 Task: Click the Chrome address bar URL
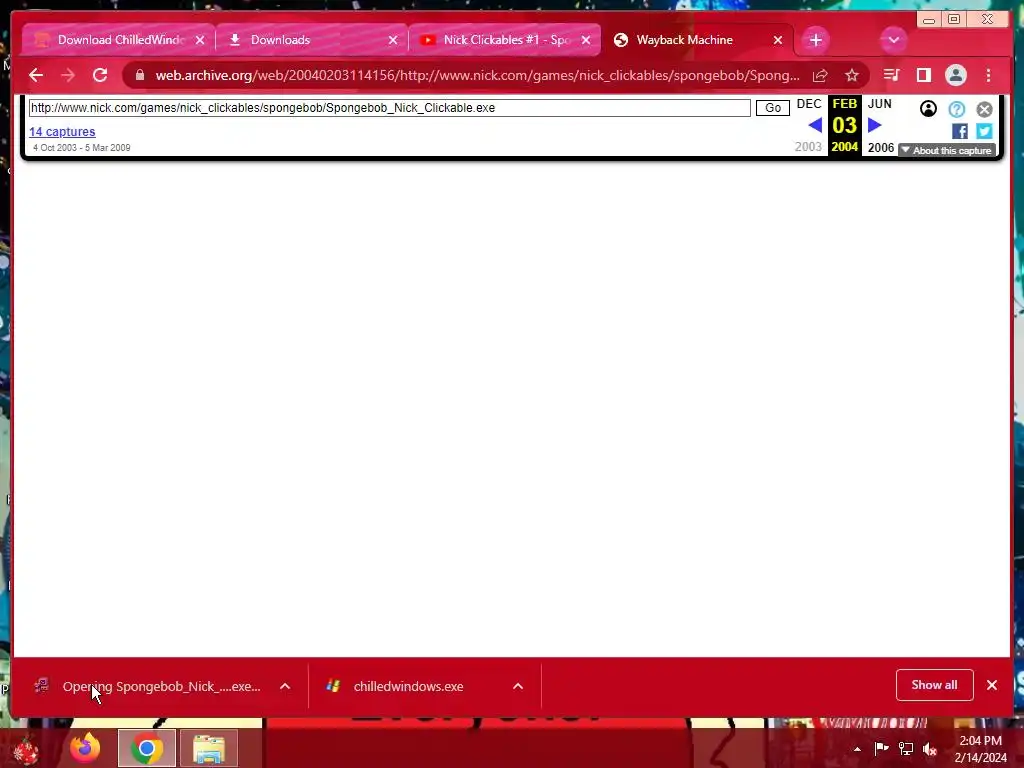(477, 75)
